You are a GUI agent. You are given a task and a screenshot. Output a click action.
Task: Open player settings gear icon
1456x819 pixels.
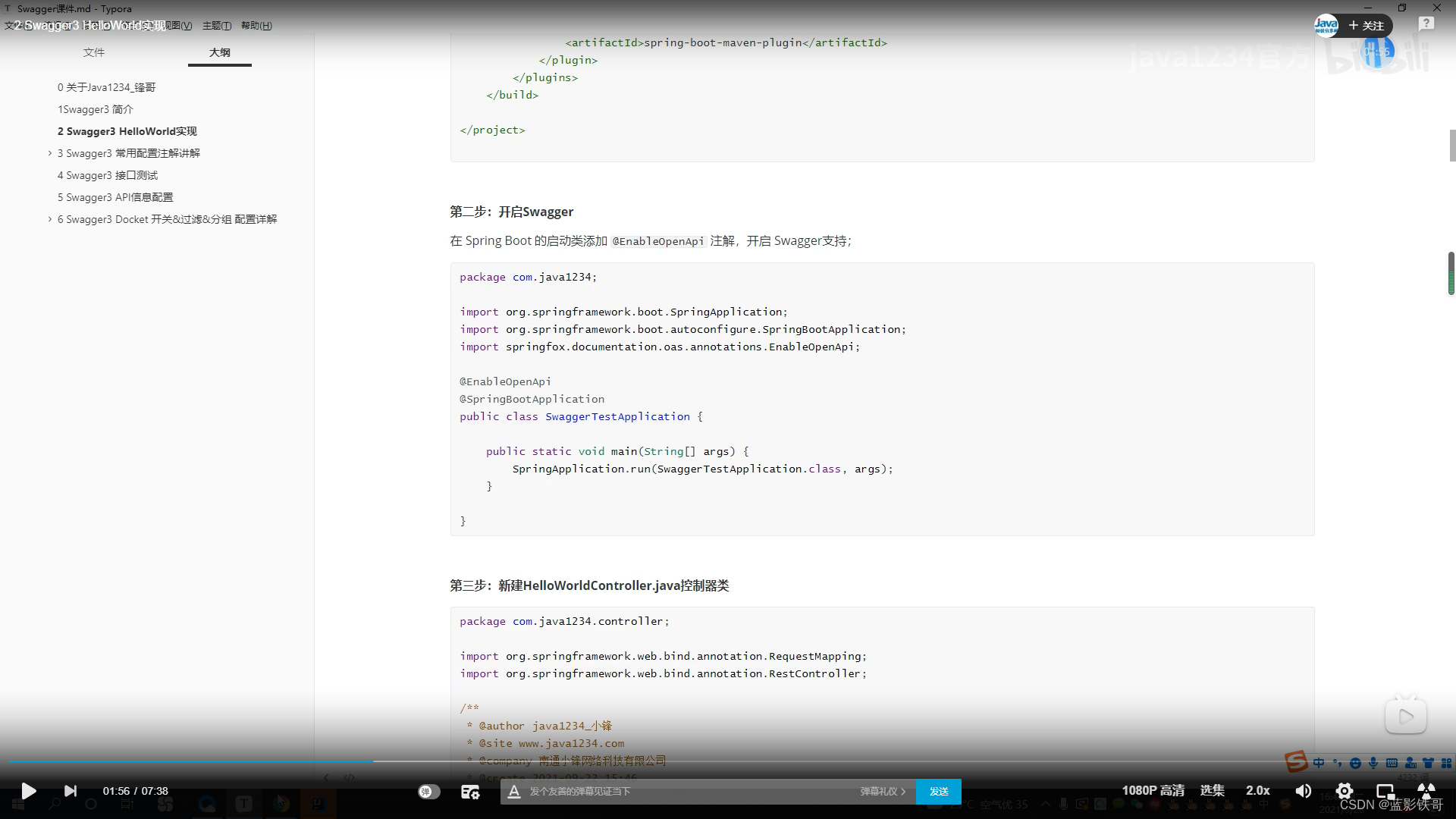pyautogui.click(x=1344, y=791)
